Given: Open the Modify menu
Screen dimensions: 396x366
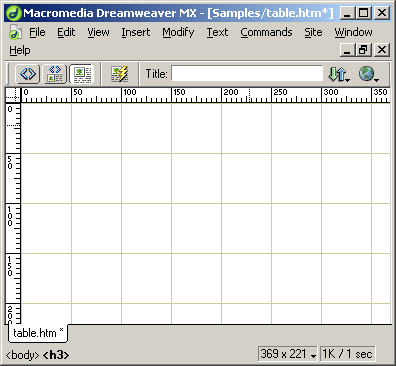Looking at the screenshot, I should coord(178,32).
